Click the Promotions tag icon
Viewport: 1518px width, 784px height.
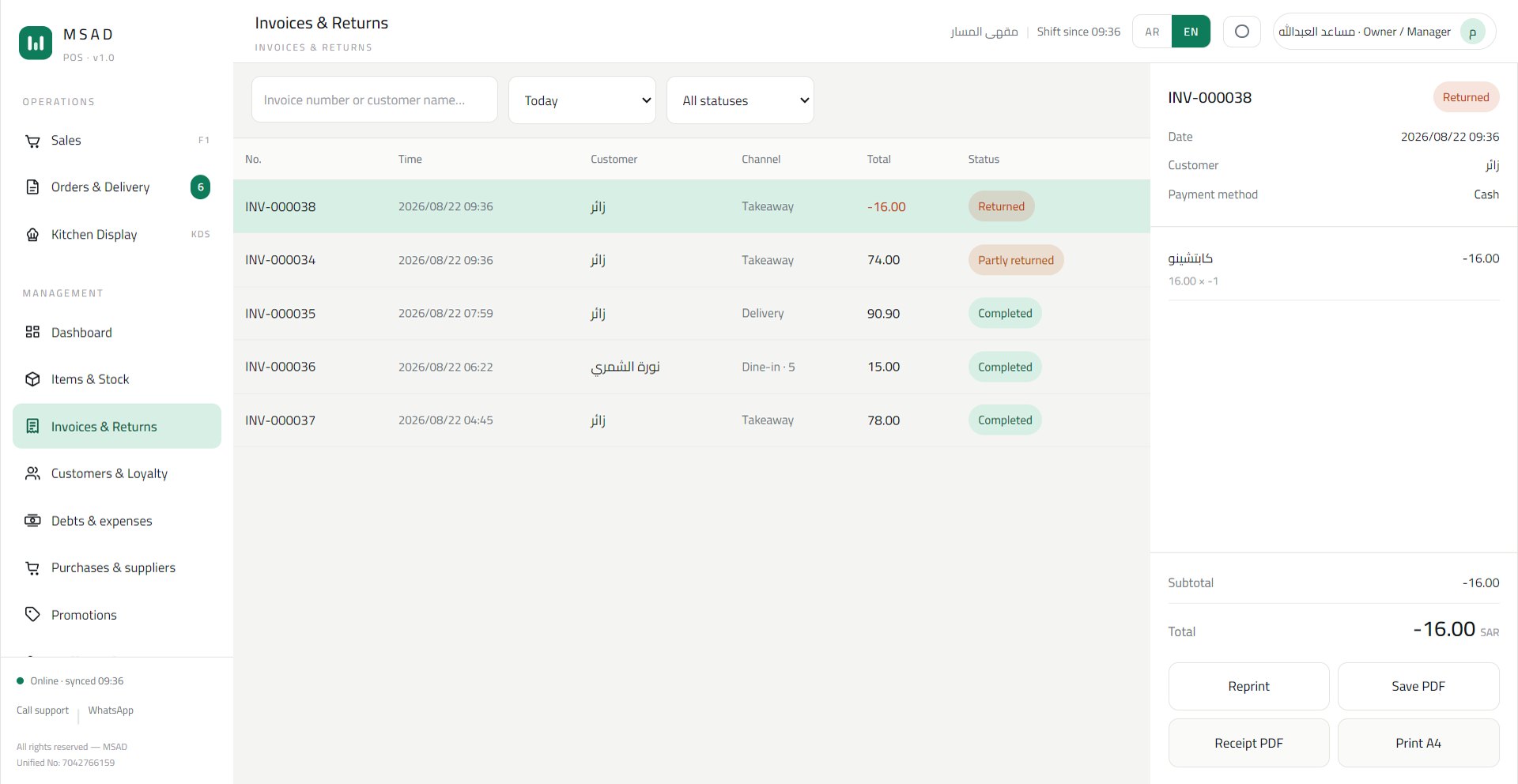click(x=32, y=614)
